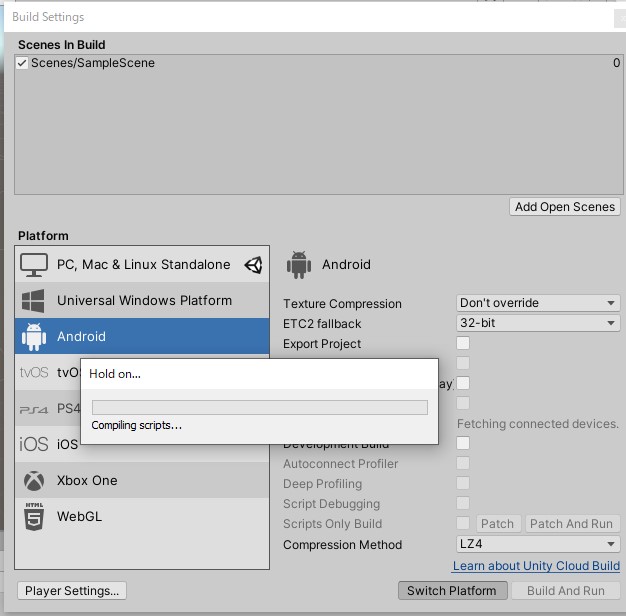The width and height of the screenshot is (626, 616).
Task: Open the Compression Method LZ4 dropdown
Action: pyautogui.click(x=538, y=544)
